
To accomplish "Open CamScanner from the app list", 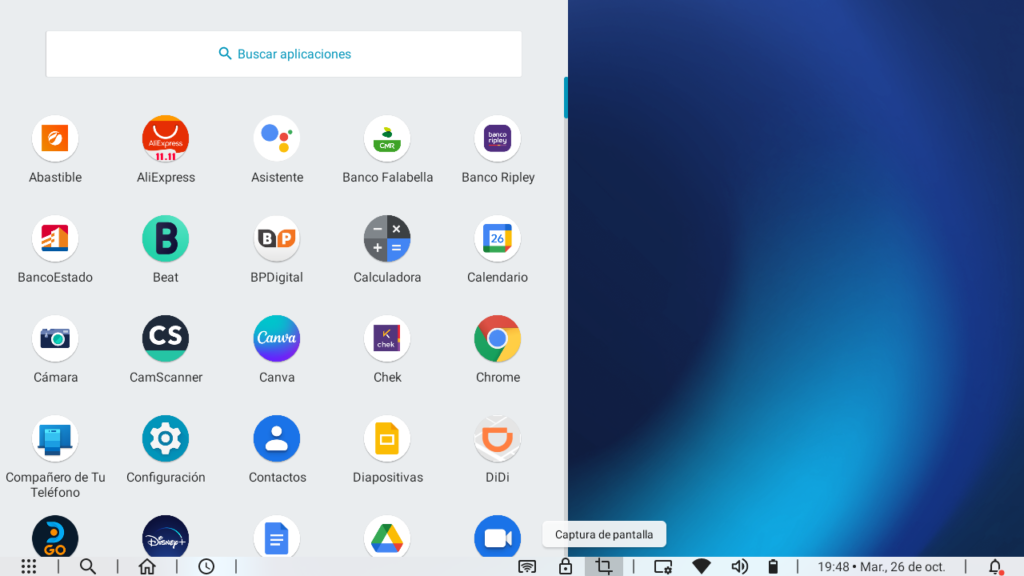I will tap(165, 339).
